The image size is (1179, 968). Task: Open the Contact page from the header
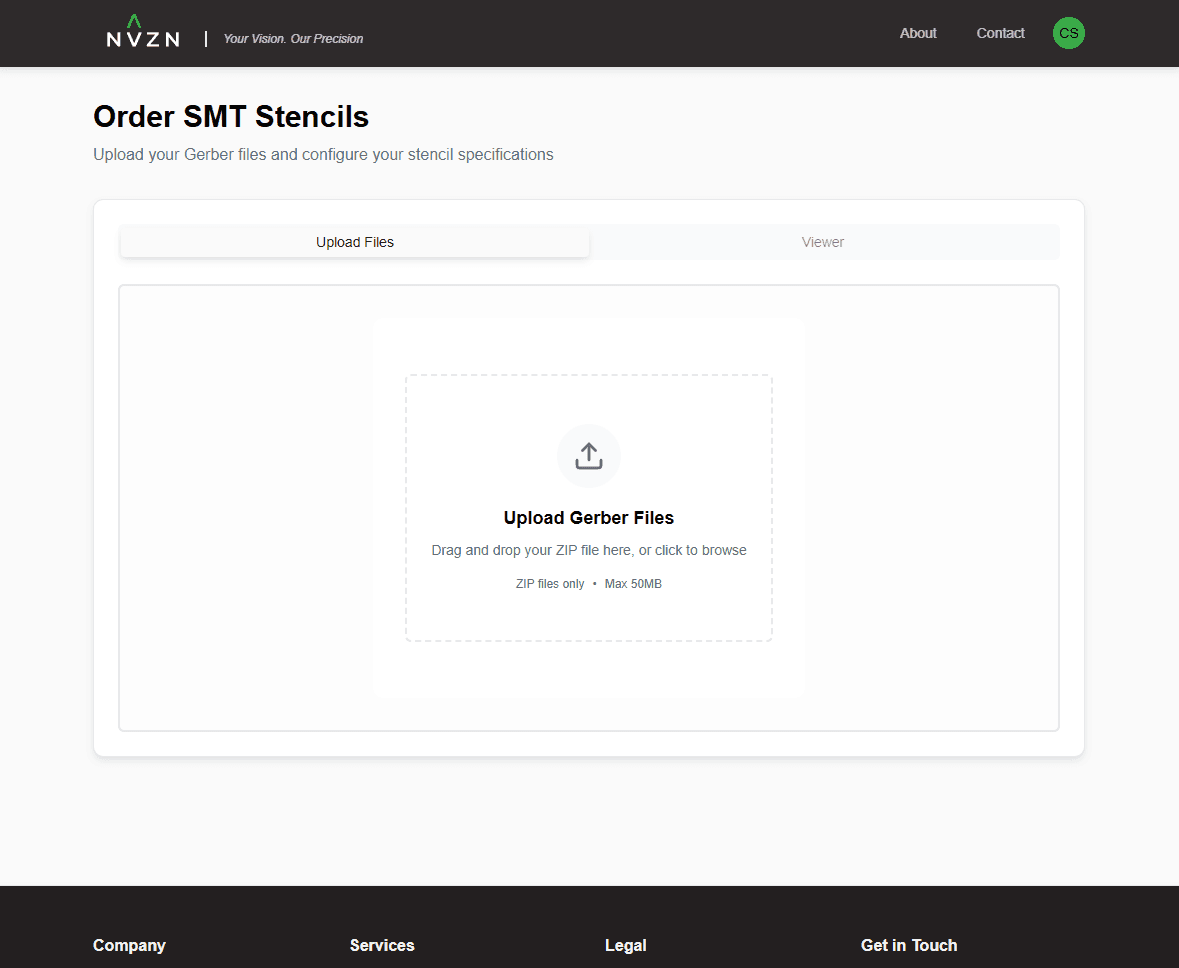click(1000, 33)
